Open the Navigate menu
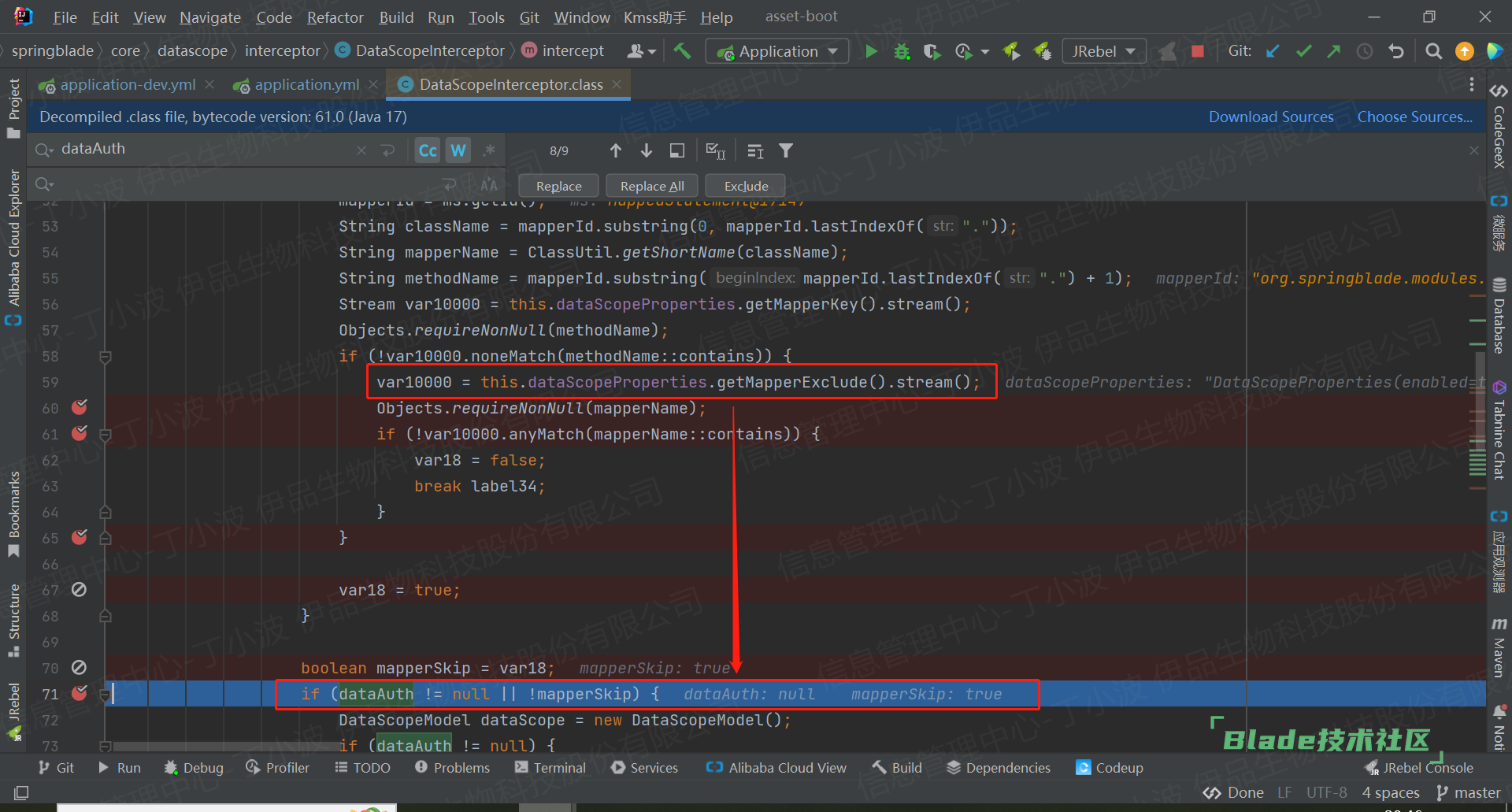Viewport: 1512px width, 812px height. pos(210,17)
